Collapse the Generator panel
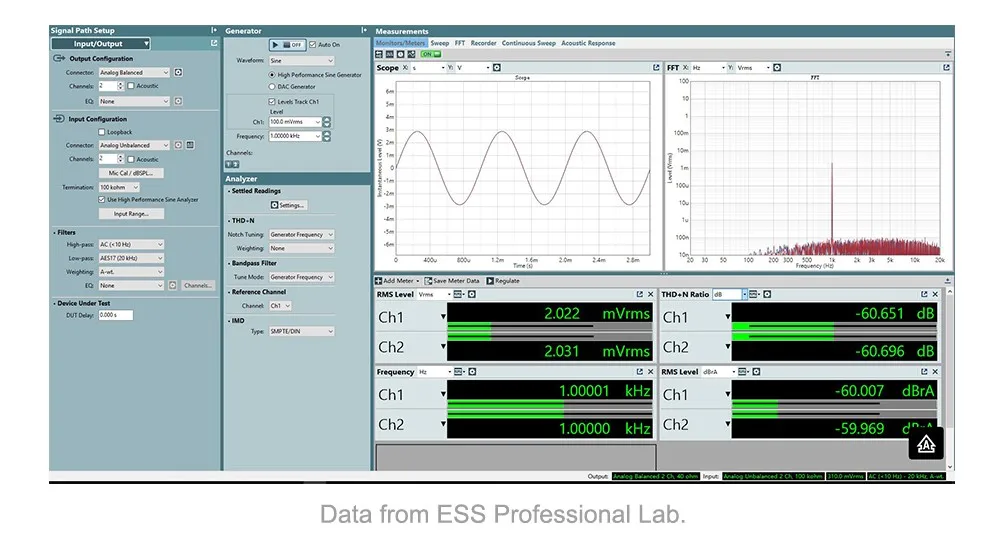999x540 pixels. coord(364,30)
